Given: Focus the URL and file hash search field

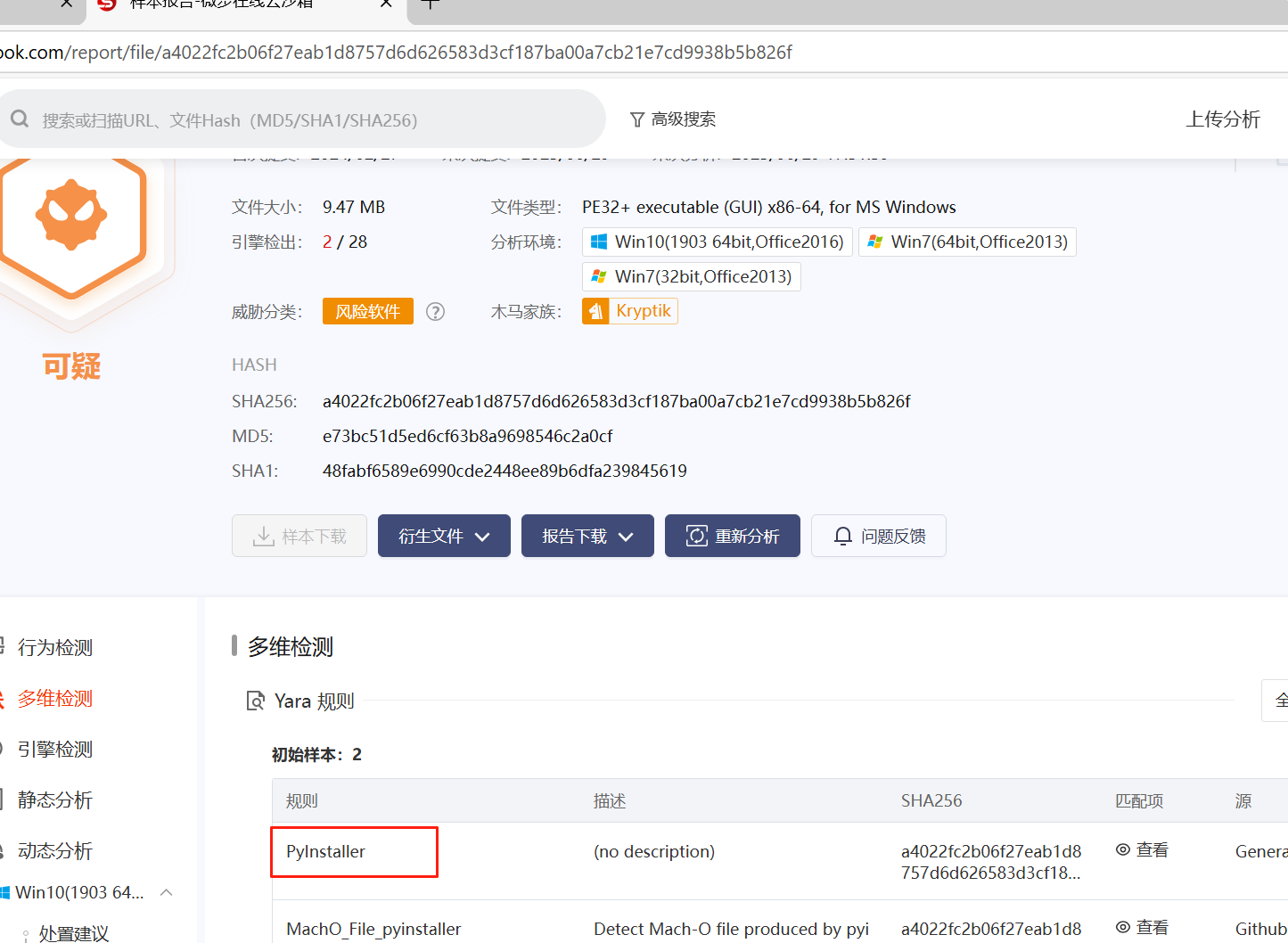Looking at the screenshot, I should tap(303, 119).
